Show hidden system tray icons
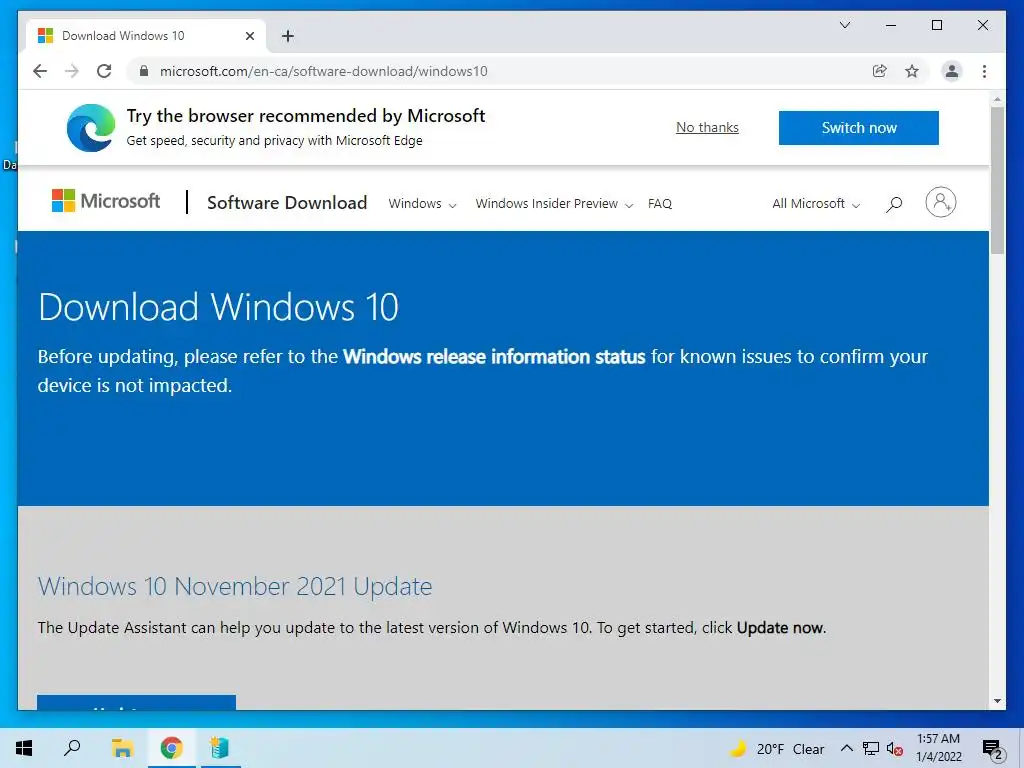The width and height of the screenshot is (1024, 768). point(846,748)
